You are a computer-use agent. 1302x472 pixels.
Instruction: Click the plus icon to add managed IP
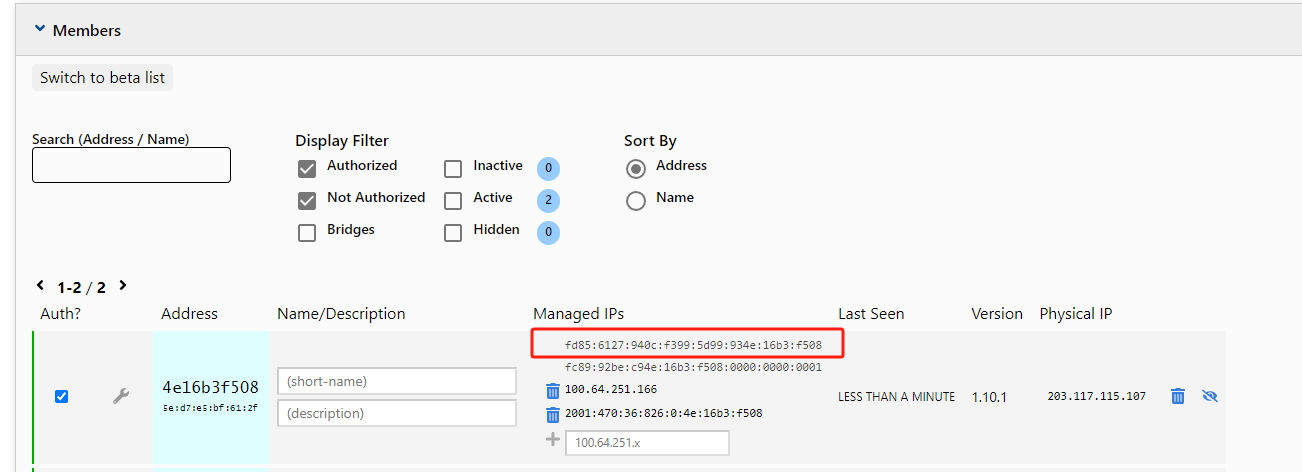tap(552, 440)
